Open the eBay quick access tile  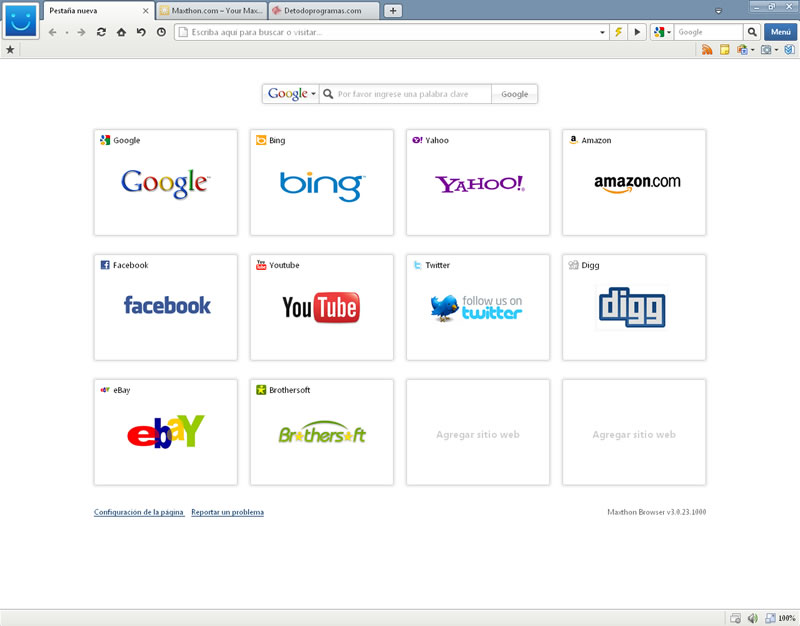(x=166, y=432)
